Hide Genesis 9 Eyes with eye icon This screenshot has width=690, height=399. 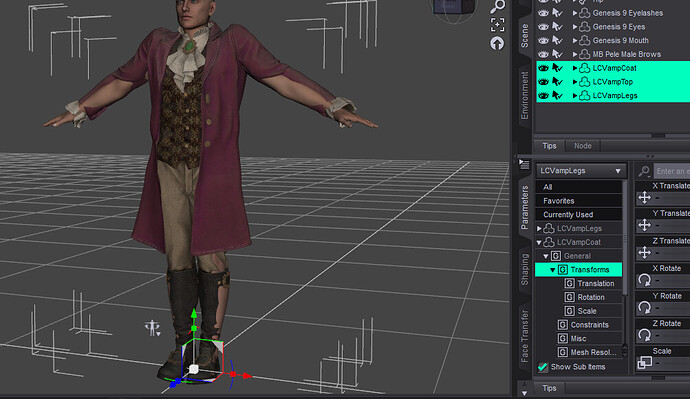pyautogui.click(x=543, y=26)
